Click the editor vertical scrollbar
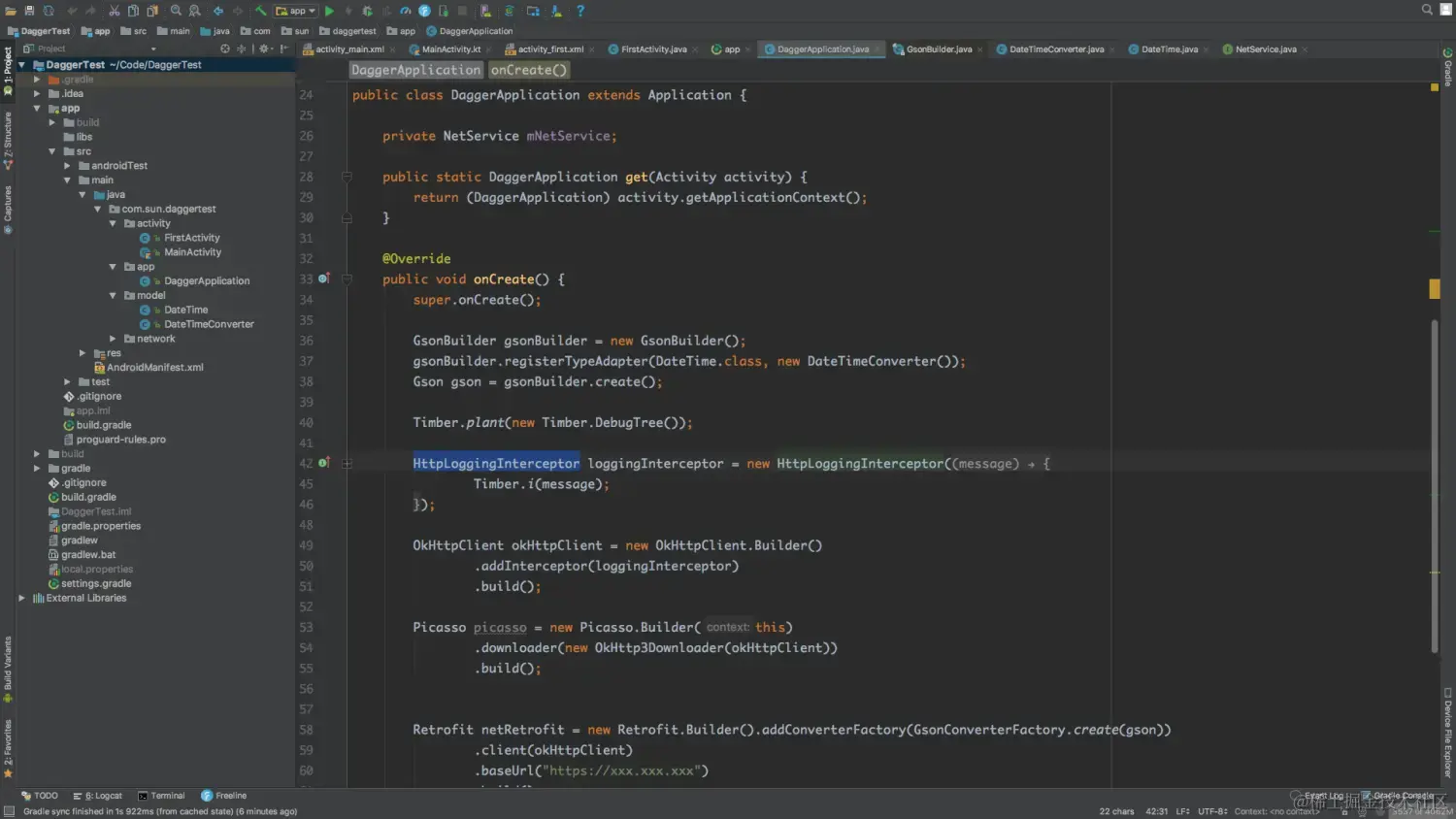The height and width of the screenshot is (819, 1456). point(1435,485)
